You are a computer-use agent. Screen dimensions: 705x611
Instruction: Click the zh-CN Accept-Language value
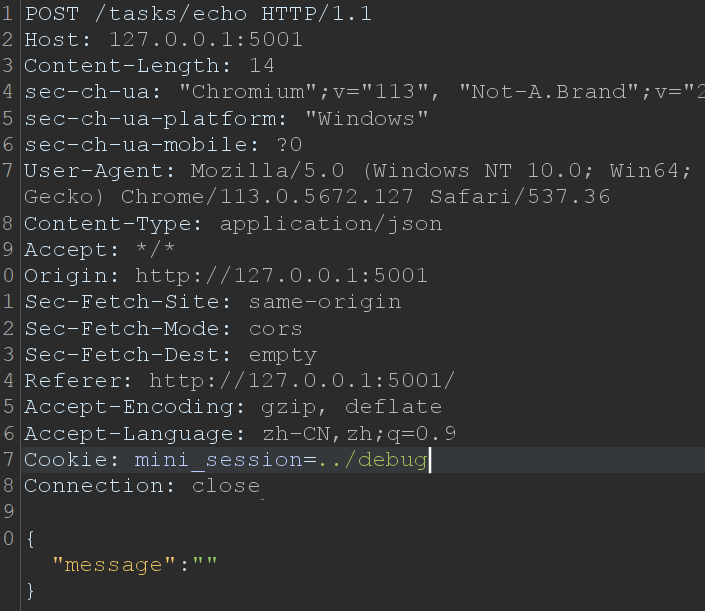click(x=280, y=433)
